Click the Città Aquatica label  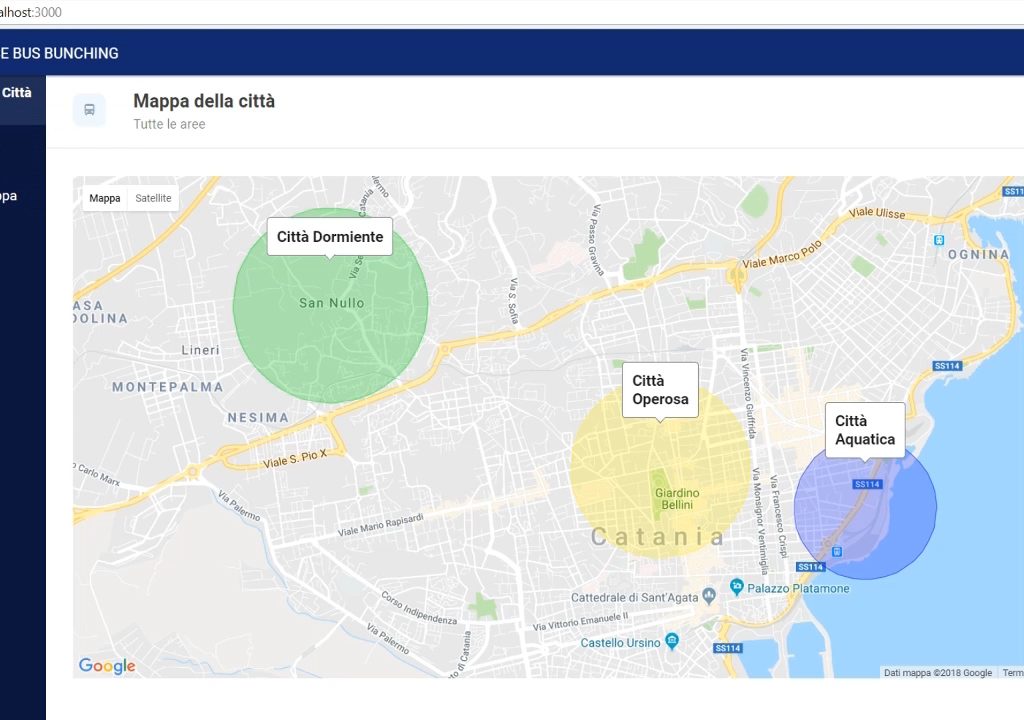tap(865, 430)
